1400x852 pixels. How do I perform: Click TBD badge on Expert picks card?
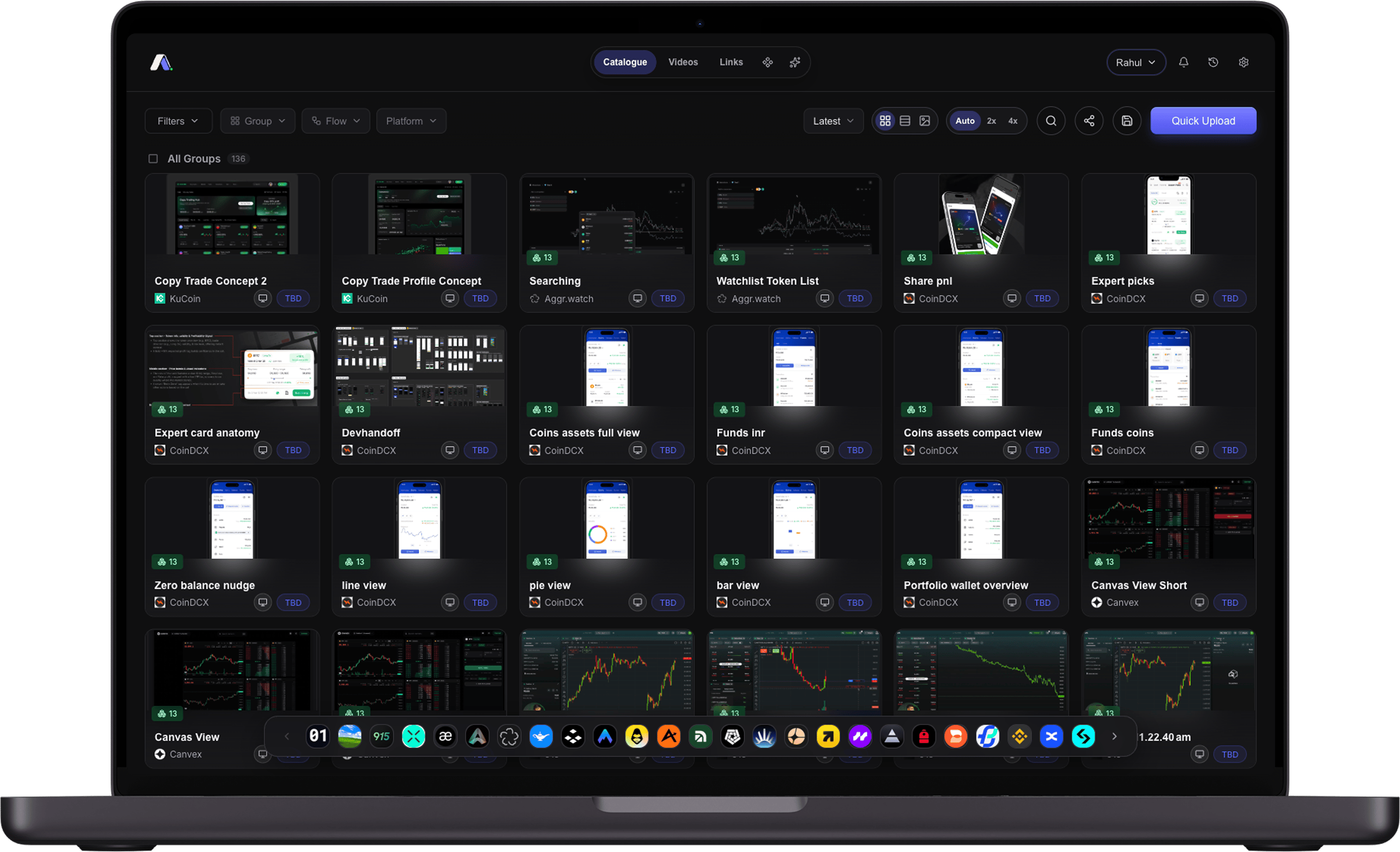1229,298
